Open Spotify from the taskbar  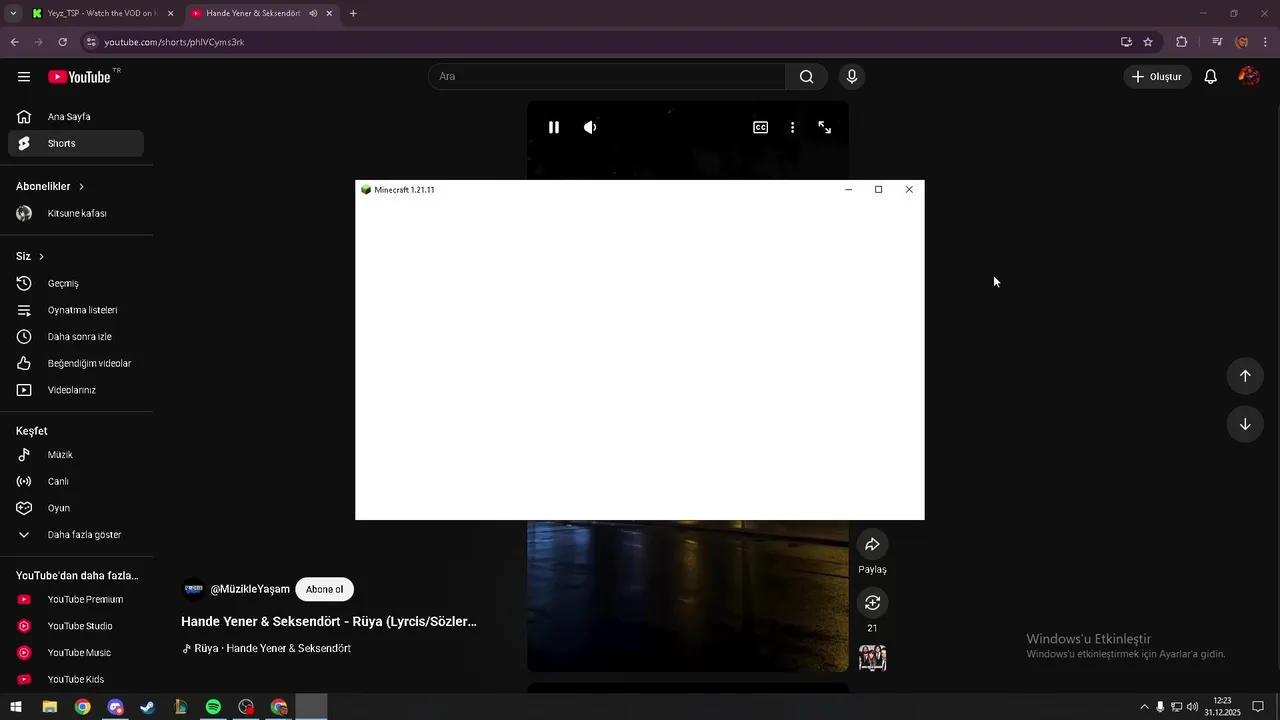pos(213,707)
